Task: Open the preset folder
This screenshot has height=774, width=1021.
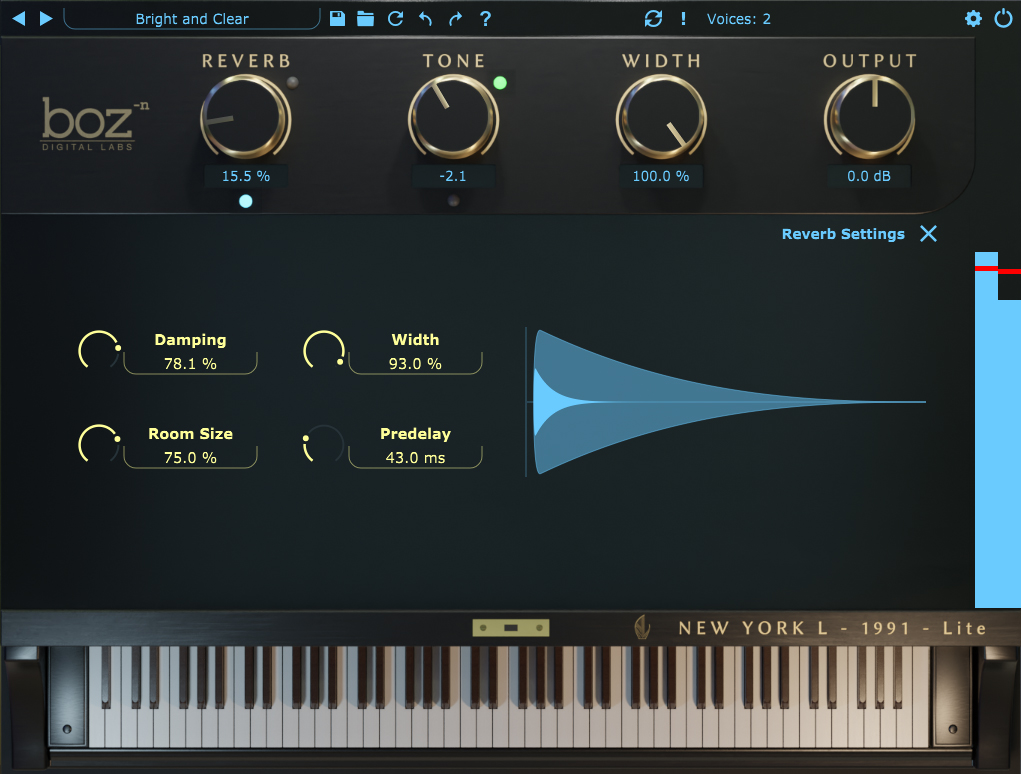Action: 365,18
